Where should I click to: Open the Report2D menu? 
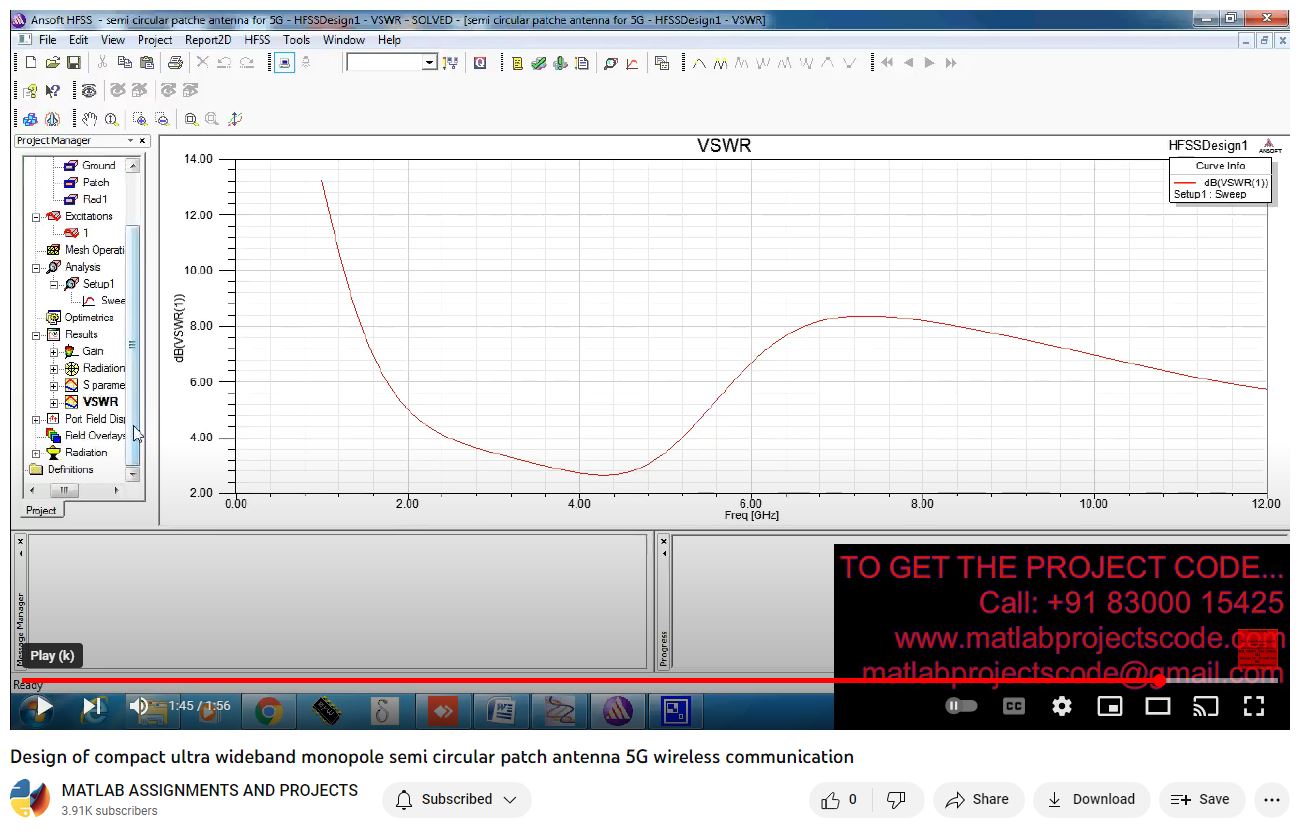coord(208,40)
